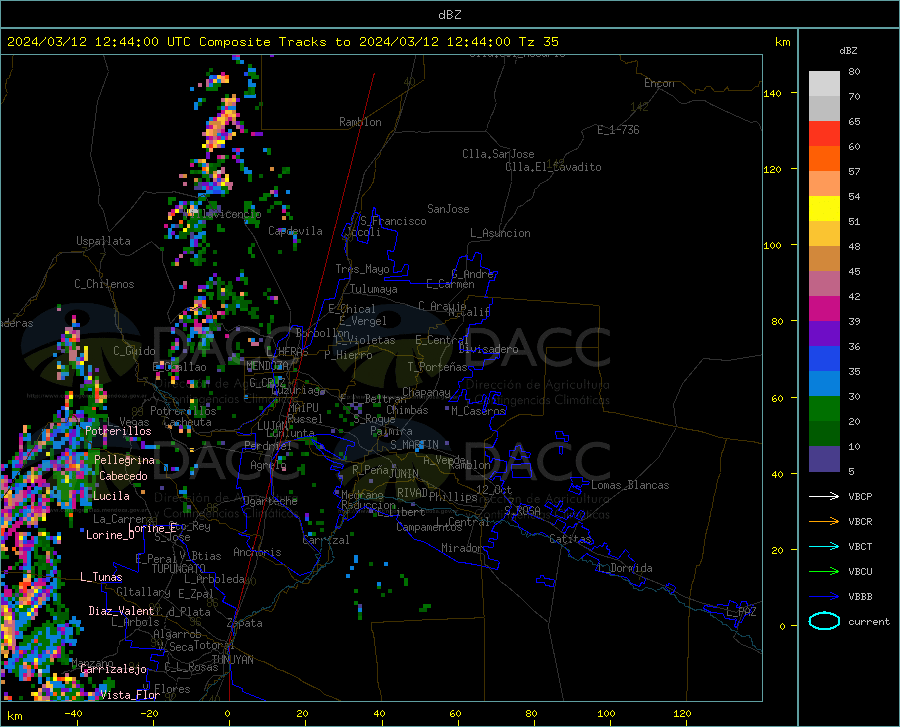Viewport: 900px width, 727px height.
Task: Click the 'Tulumaya' map label
Action: pos(374,289)
